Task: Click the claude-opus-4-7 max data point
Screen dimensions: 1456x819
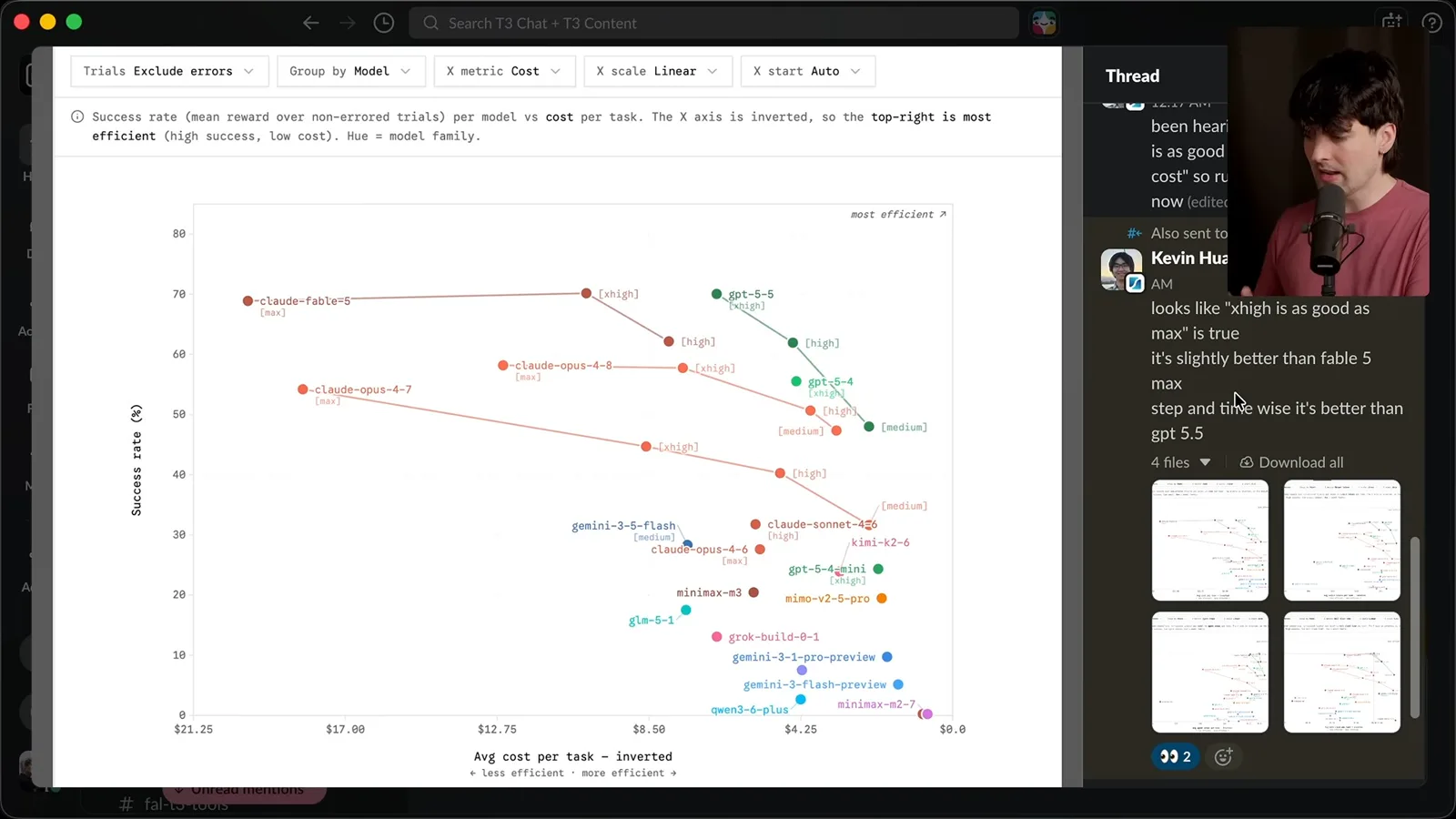Action: [303, 389]
